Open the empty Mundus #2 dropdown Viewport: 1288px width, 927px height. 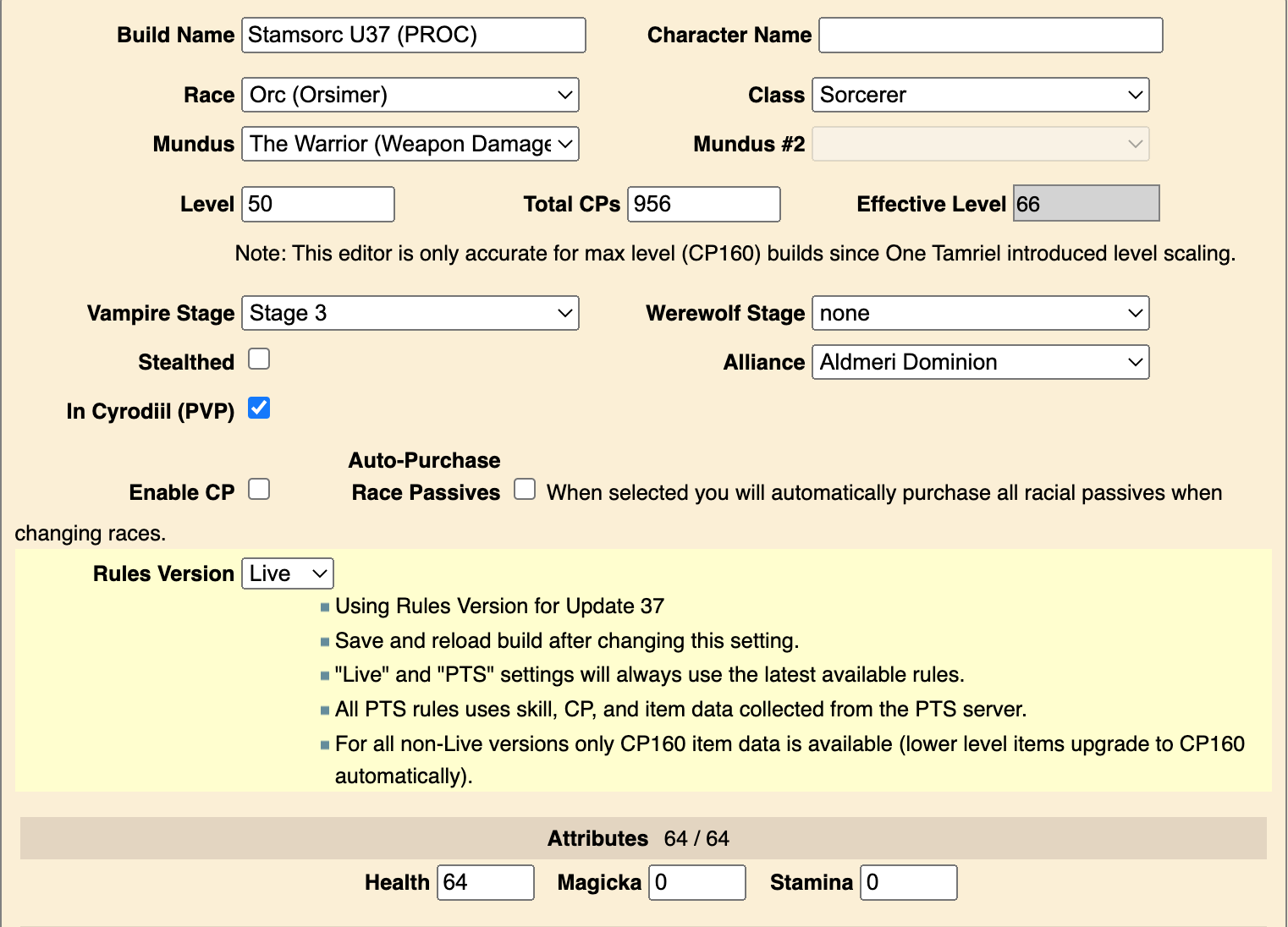pyautogui.click(x=981, y=144)
